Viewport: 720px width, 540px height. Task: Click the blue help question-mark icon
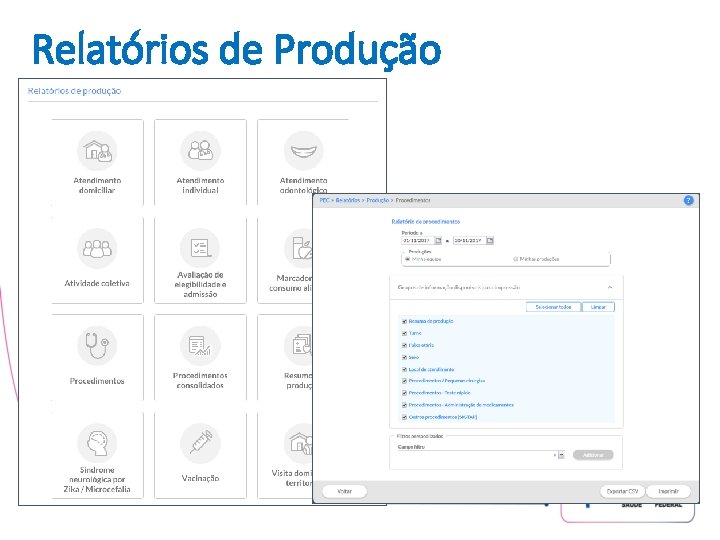point(688,200)
